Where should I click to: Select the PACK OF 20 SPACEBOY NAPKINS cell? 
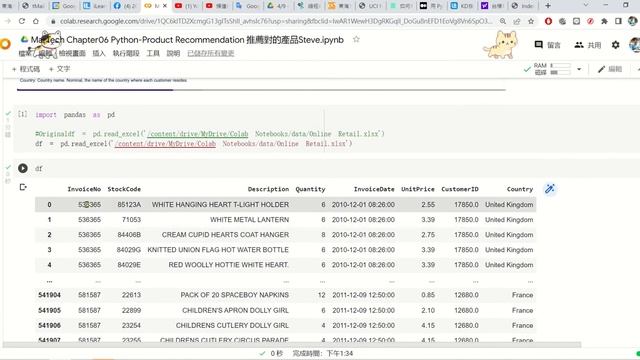click(x=235, y=295)
